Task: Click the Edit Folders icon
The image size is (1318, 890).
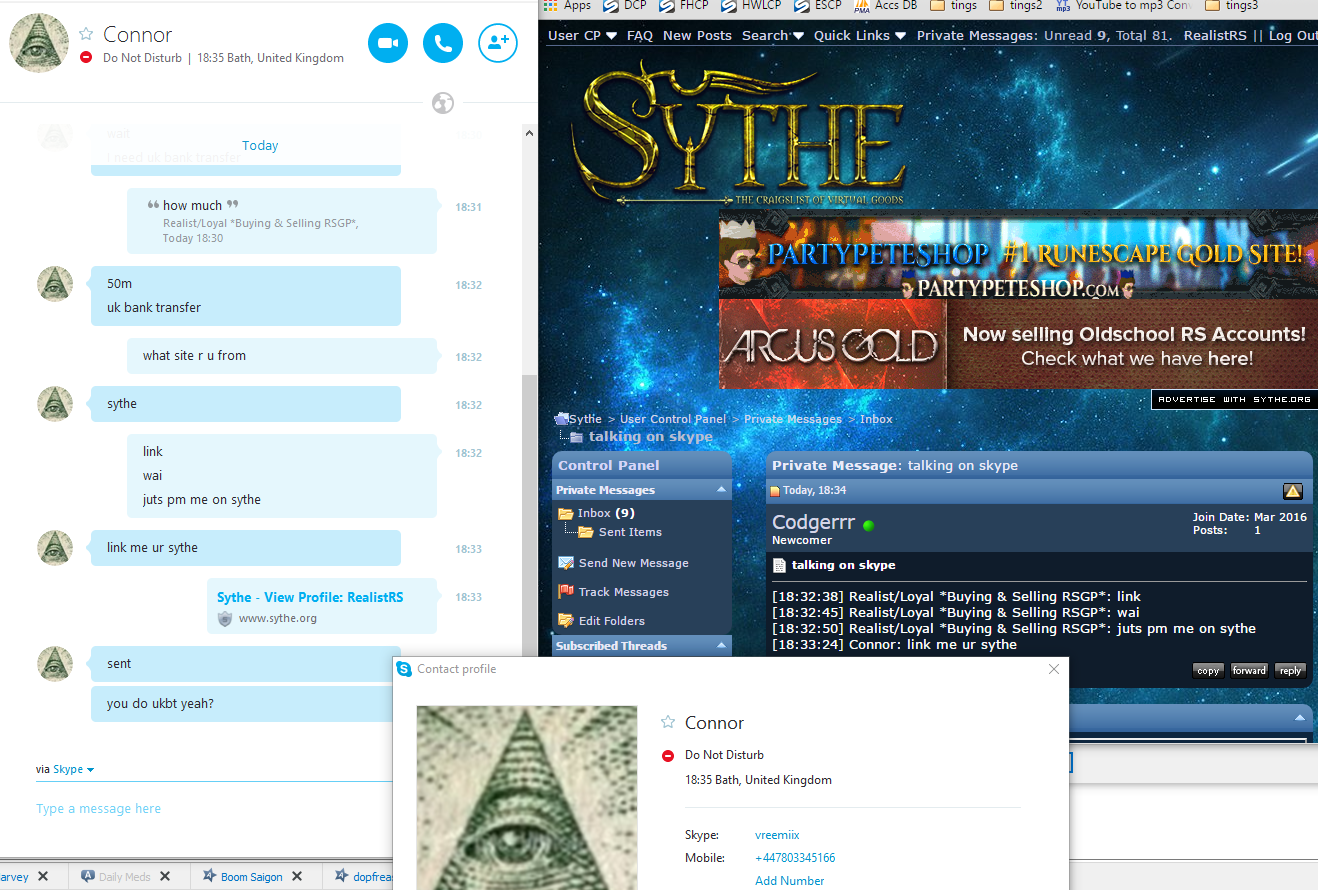Action: pyautogui.click(x=566, y=621)
